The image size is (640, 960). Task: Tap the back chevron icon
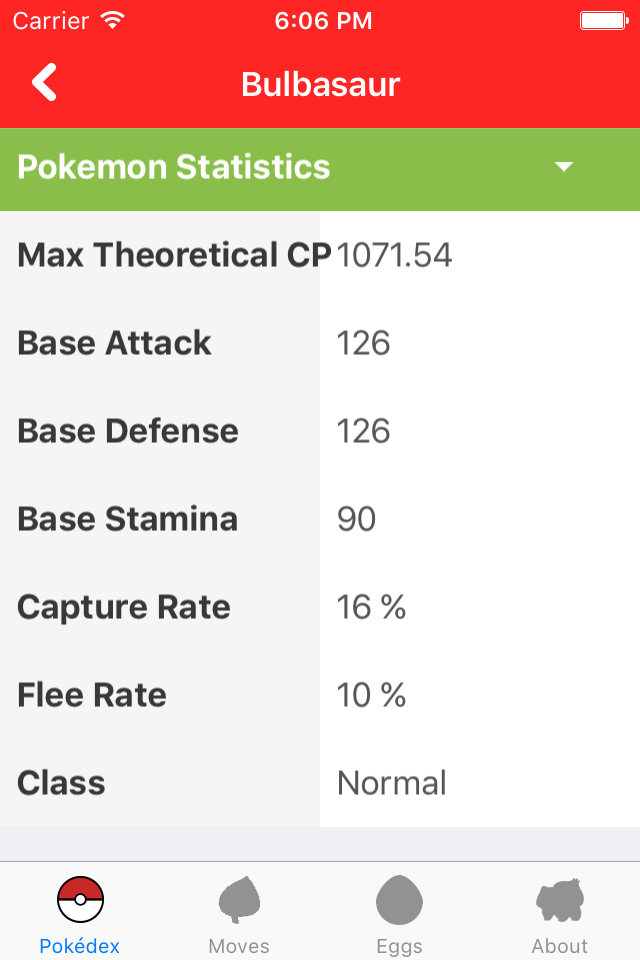click(x=44, y=82)
